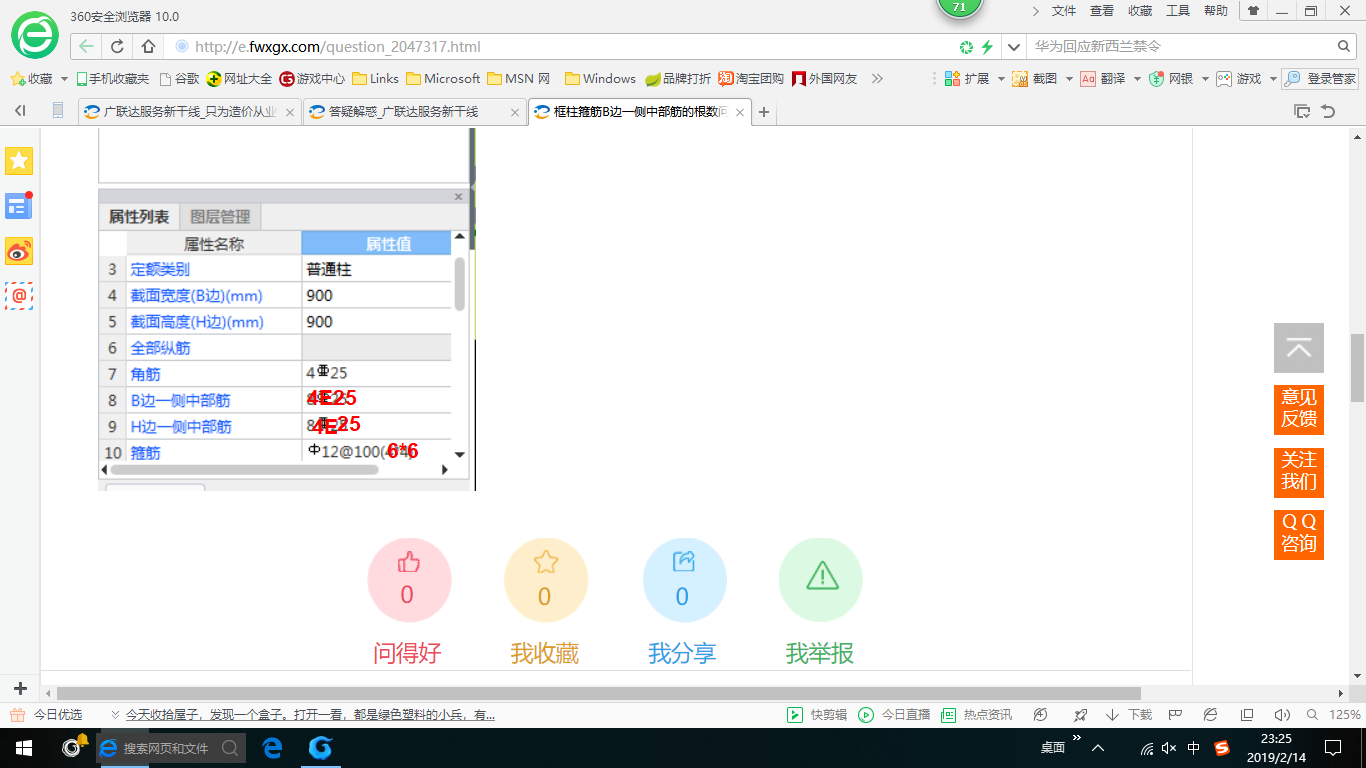Open the mail @ icon in the left sidebar
Image resolution: width=1366 pixels, height=768 pixels.
[x=19, y=296]
